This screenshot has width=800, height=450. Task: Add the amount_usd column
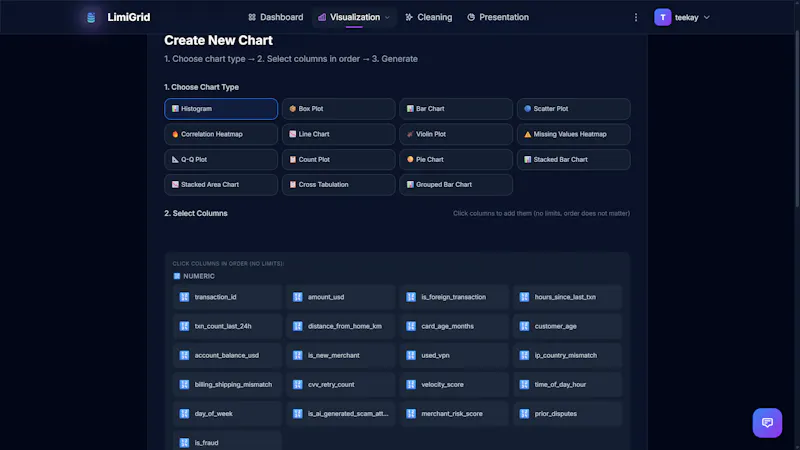[x=340, y=297]
